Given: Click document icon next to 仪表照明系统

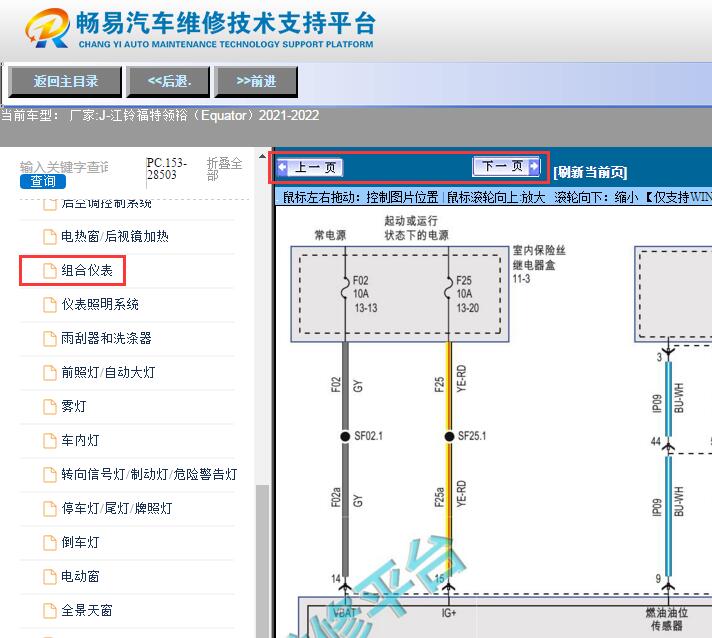Looking at the screenshot, I should [49, 305].
